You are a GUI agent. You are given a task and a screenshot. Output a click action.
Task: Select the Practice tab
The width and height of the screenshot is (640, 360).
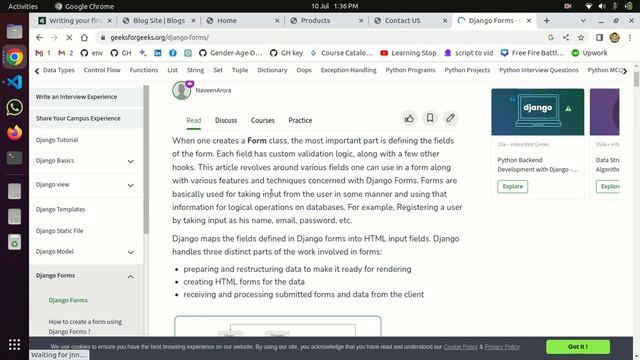coord(300,120)
